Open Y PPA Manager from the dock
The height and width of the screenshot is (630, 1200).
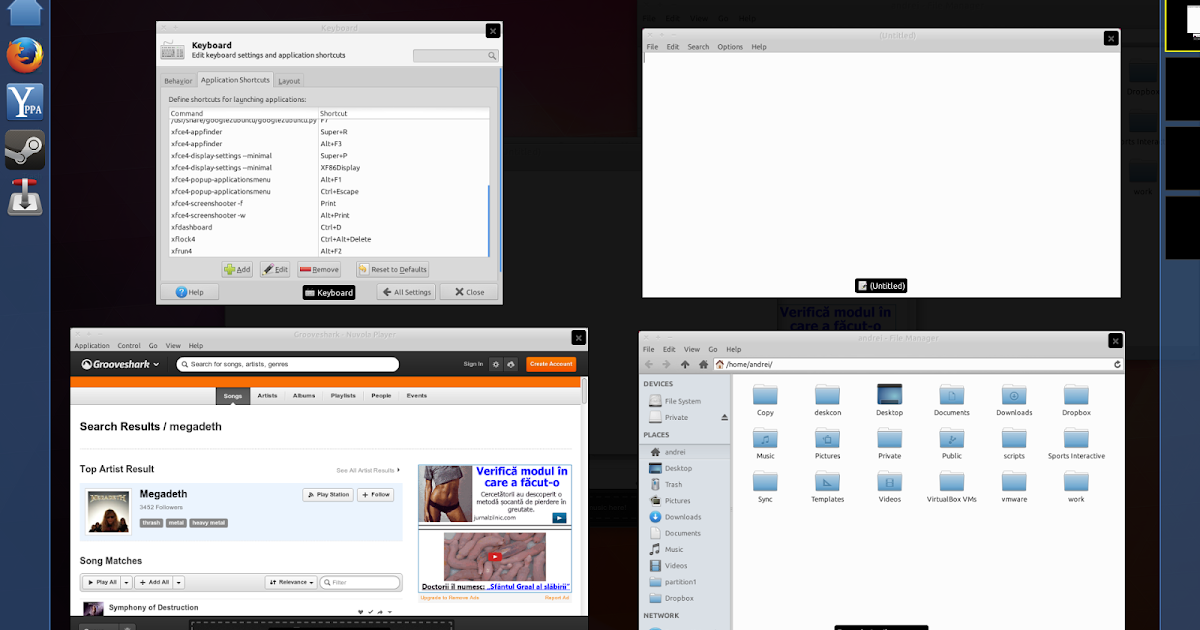pyautogui.click(x=24, y=102)
